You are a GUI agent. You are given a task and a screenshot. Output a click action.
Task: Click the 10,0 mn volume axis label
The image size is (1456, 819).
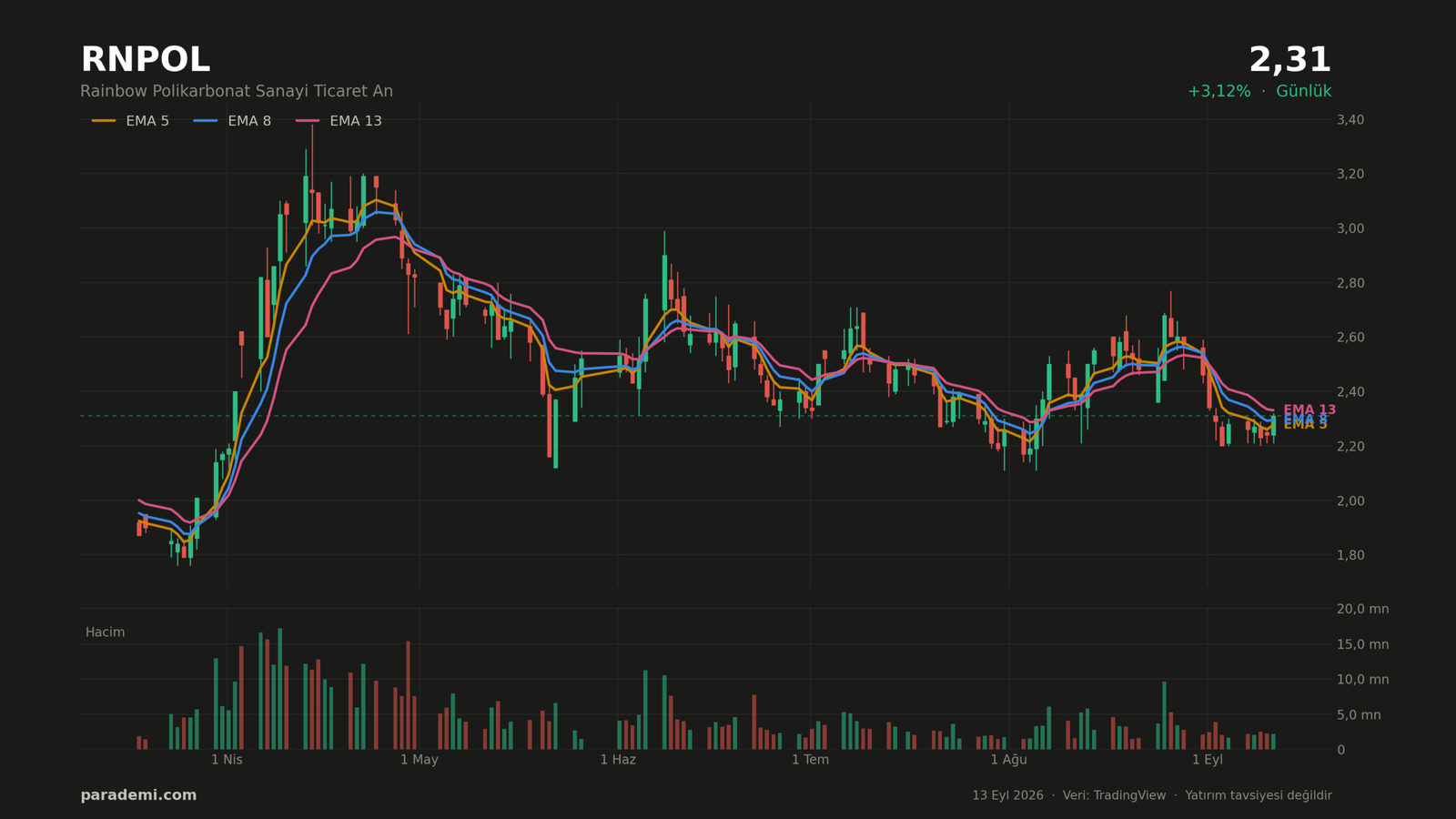click(x=1362, y=680)
